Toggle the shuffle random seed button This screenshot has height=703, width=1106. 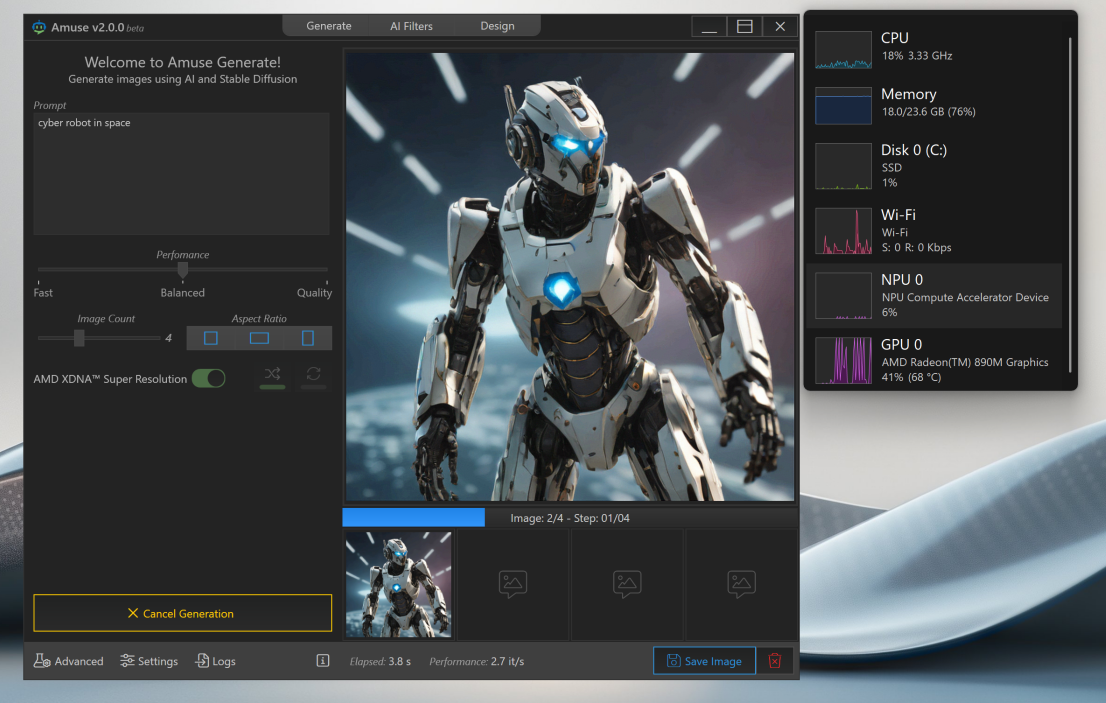tap(272, 374)
